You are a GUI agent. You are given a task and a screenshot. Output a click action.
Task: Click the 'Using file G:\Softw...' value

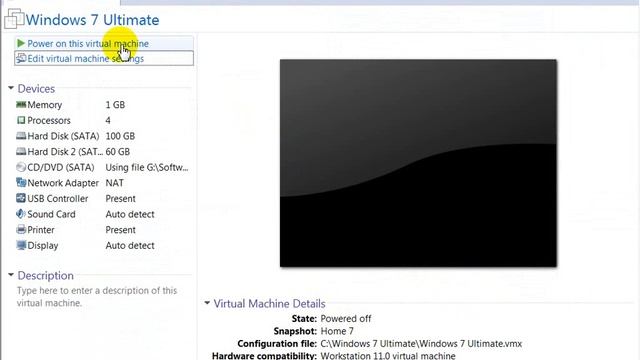[147, 167]
